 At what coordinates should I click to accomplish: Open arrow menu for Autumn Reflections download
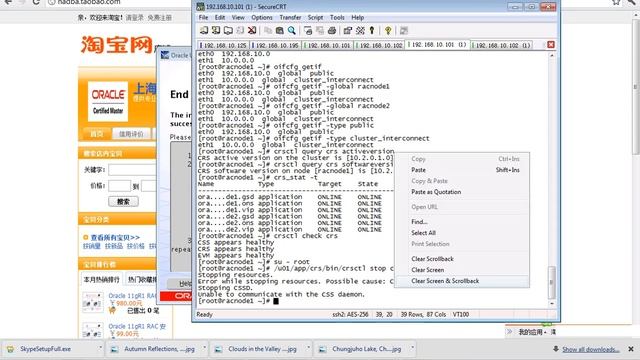click(x=204, y=348)
